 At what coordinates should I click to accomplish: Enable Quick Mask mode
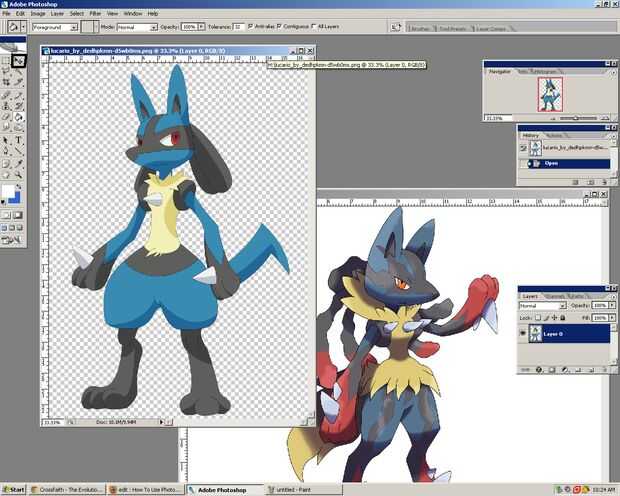18,215
